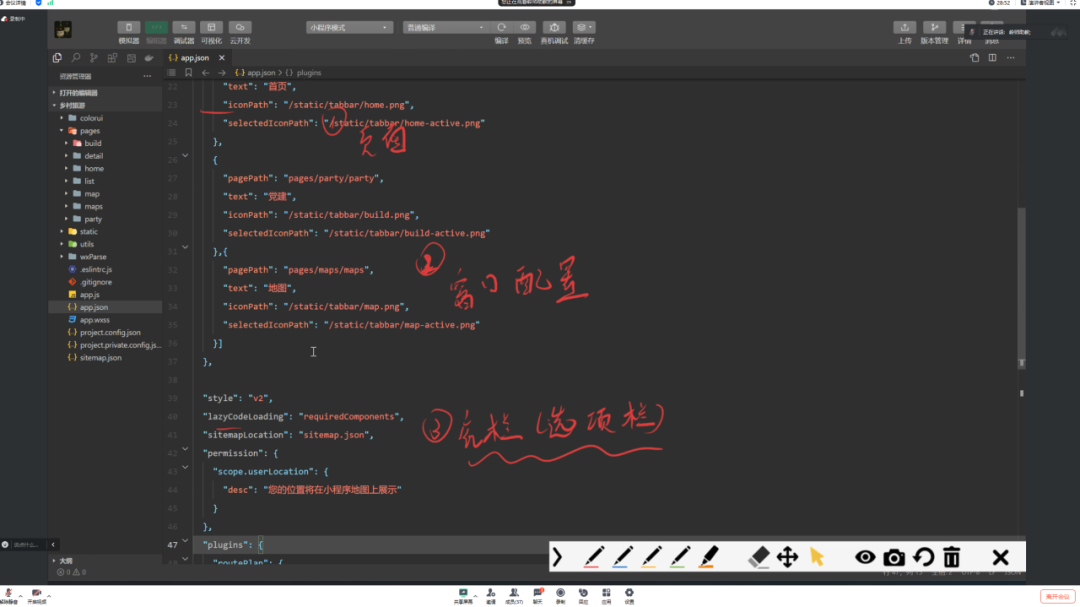Open the Search magnifier icon in sidebar
The image size is (1080, 607).
pos(76,58)
